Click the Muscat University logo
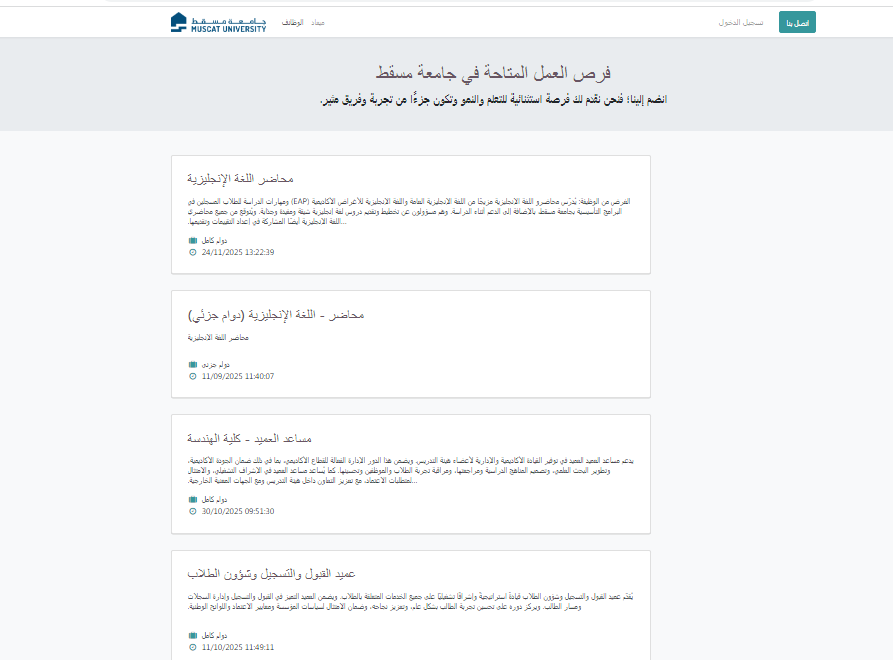893x660 pixels. (x=218, y=22)
